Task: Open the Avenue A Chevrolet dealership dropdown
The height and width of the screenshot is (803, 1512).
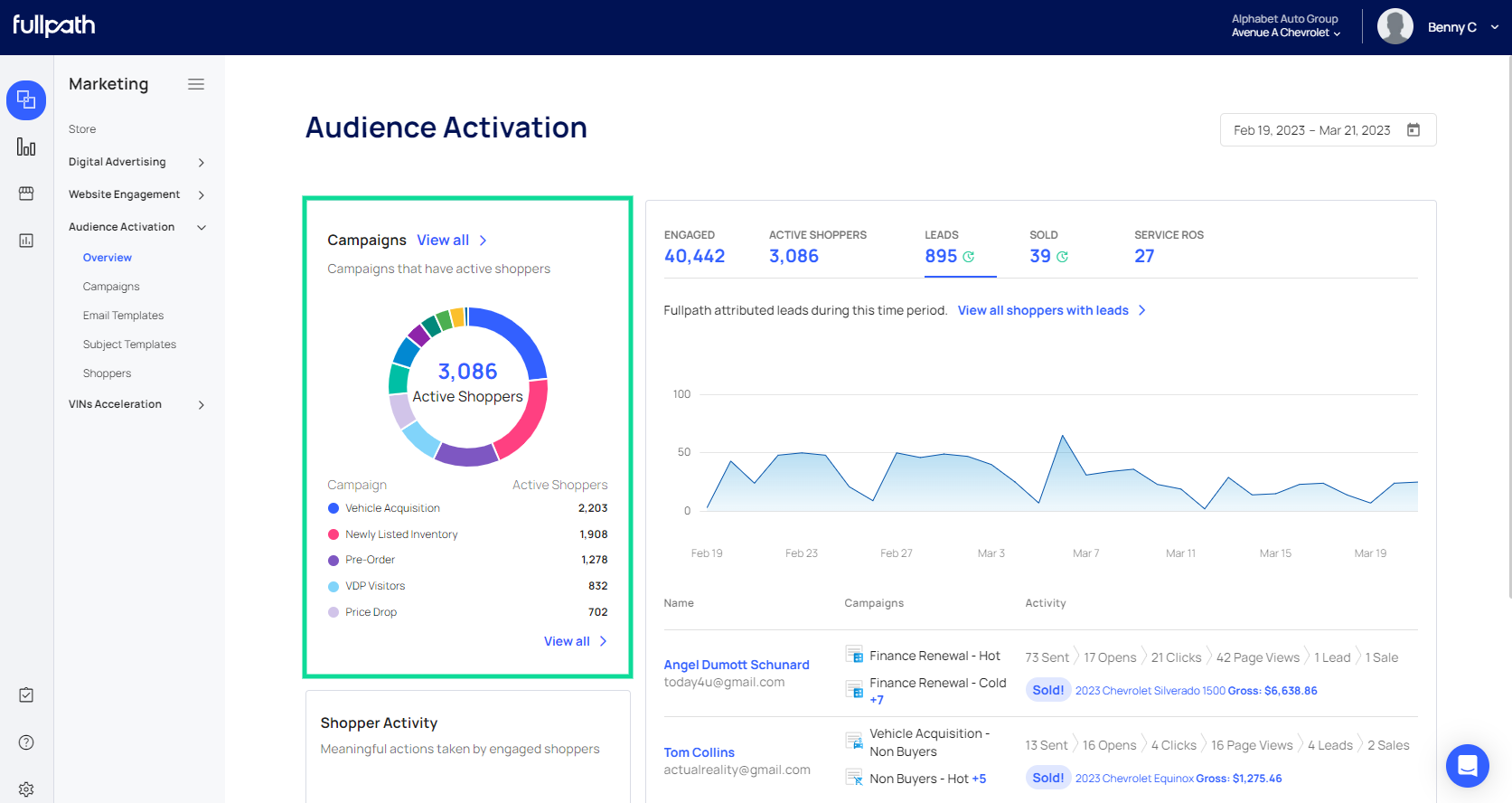Action: click(x=1286, y=33)
